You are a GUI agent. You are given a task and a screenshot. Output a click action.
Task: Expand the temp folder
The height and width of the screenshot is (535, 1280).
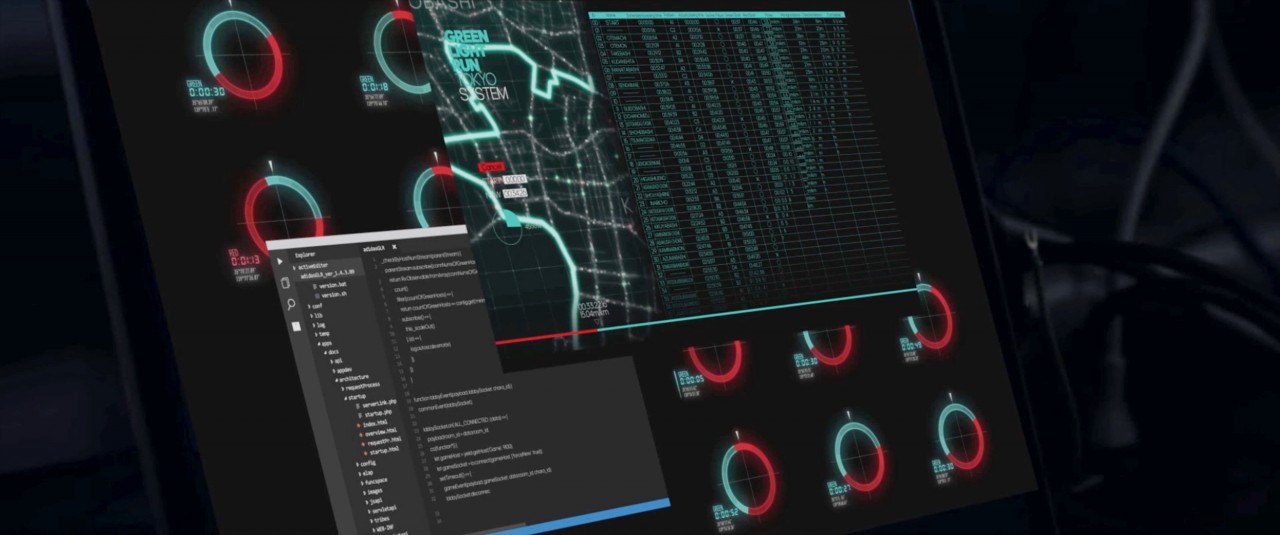pos(322,334)
